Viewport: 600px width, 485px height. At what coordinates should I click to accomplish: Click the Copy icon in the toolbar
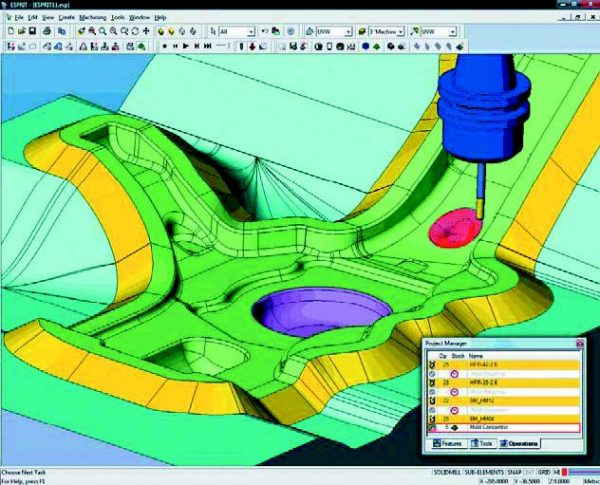click(62, 31)
